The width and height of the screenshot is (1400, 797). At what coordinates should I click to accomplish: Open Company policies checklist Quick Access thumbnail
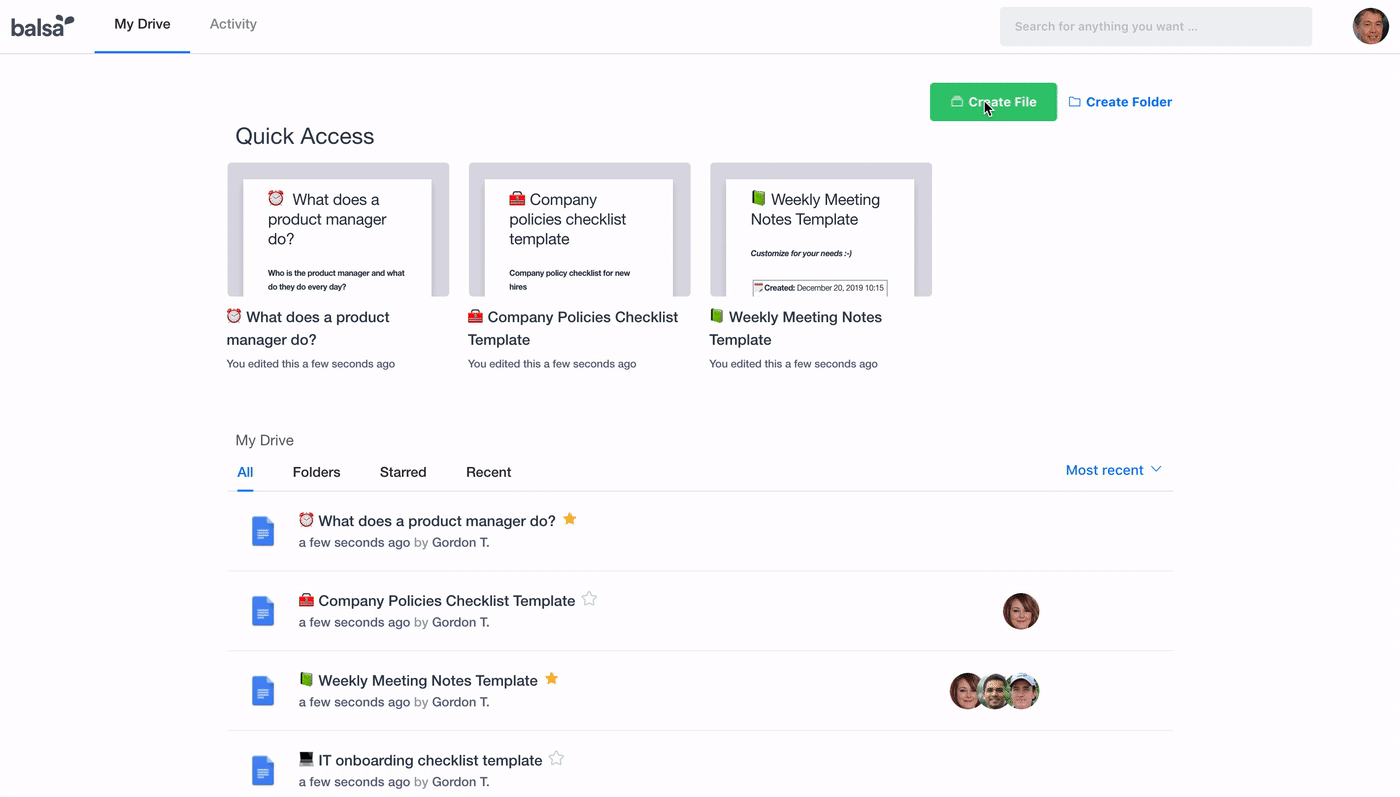pyautogui.click(x=579, y=230)
